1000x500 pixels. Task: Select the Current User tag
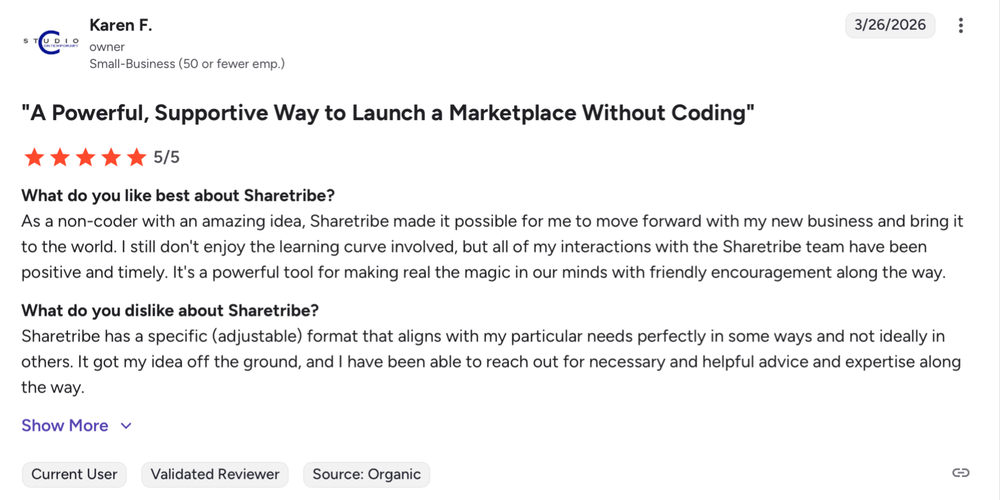[74, 474]
